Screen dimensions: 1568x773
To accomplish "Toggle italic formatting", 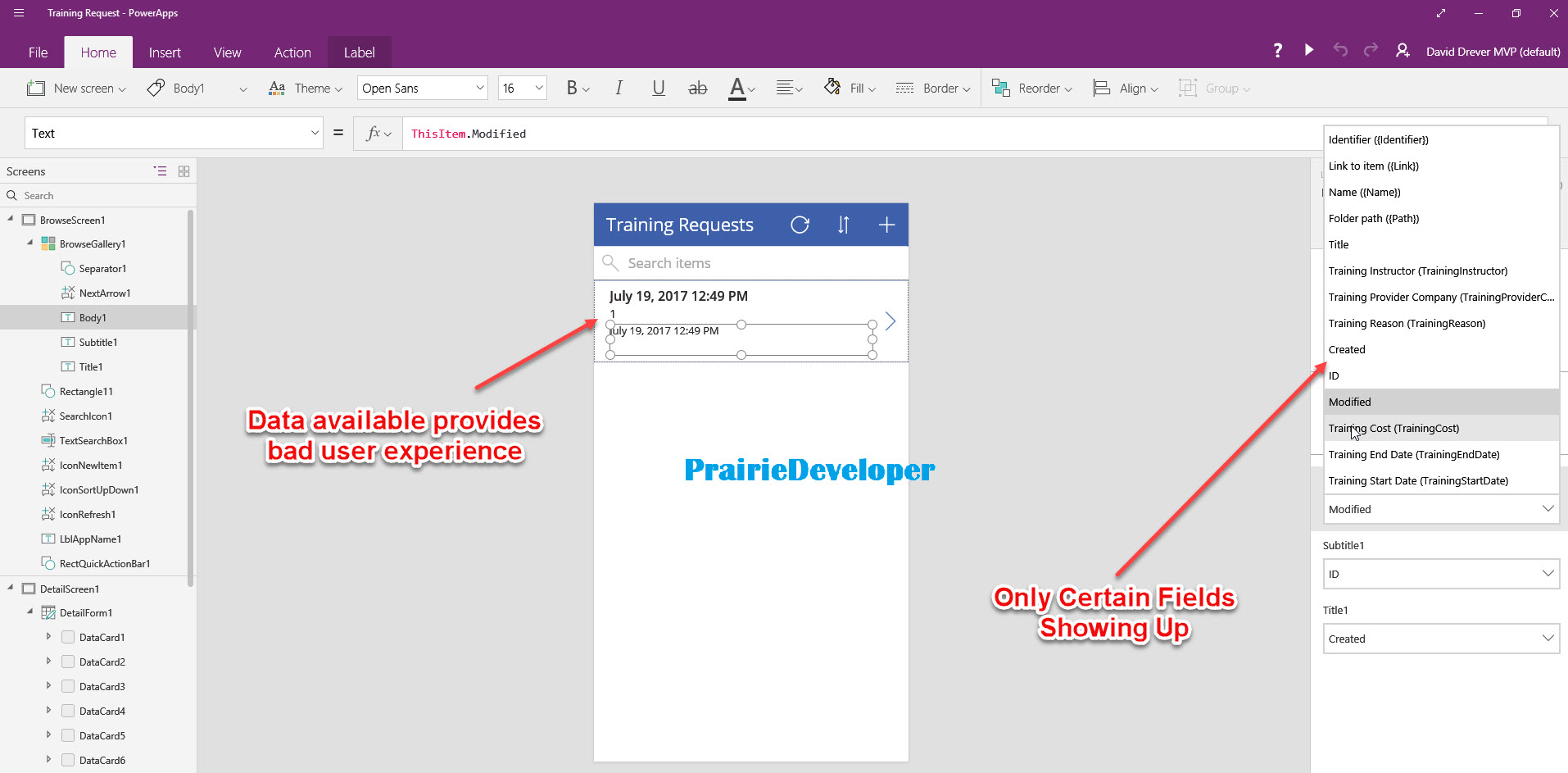I will (x=619, y=88).
